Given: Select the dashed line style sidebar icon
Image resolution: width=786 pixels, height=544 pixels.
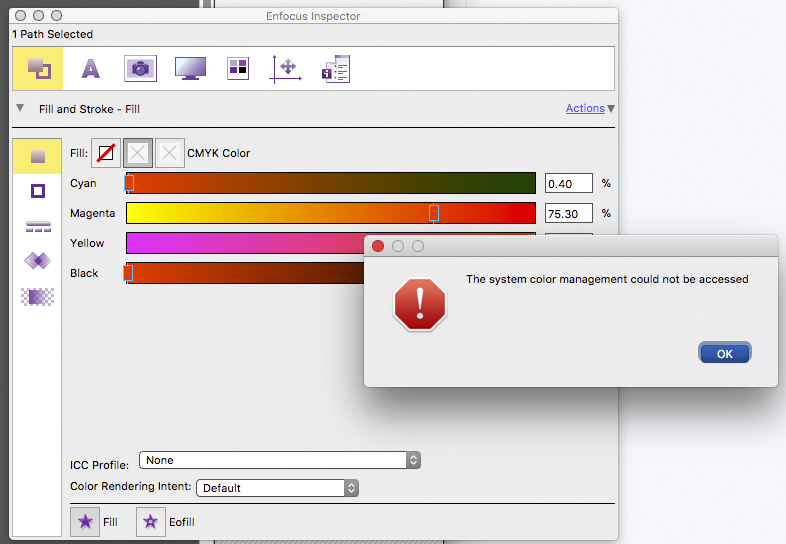Looking at the screenshot, I should tap(38, 227).
